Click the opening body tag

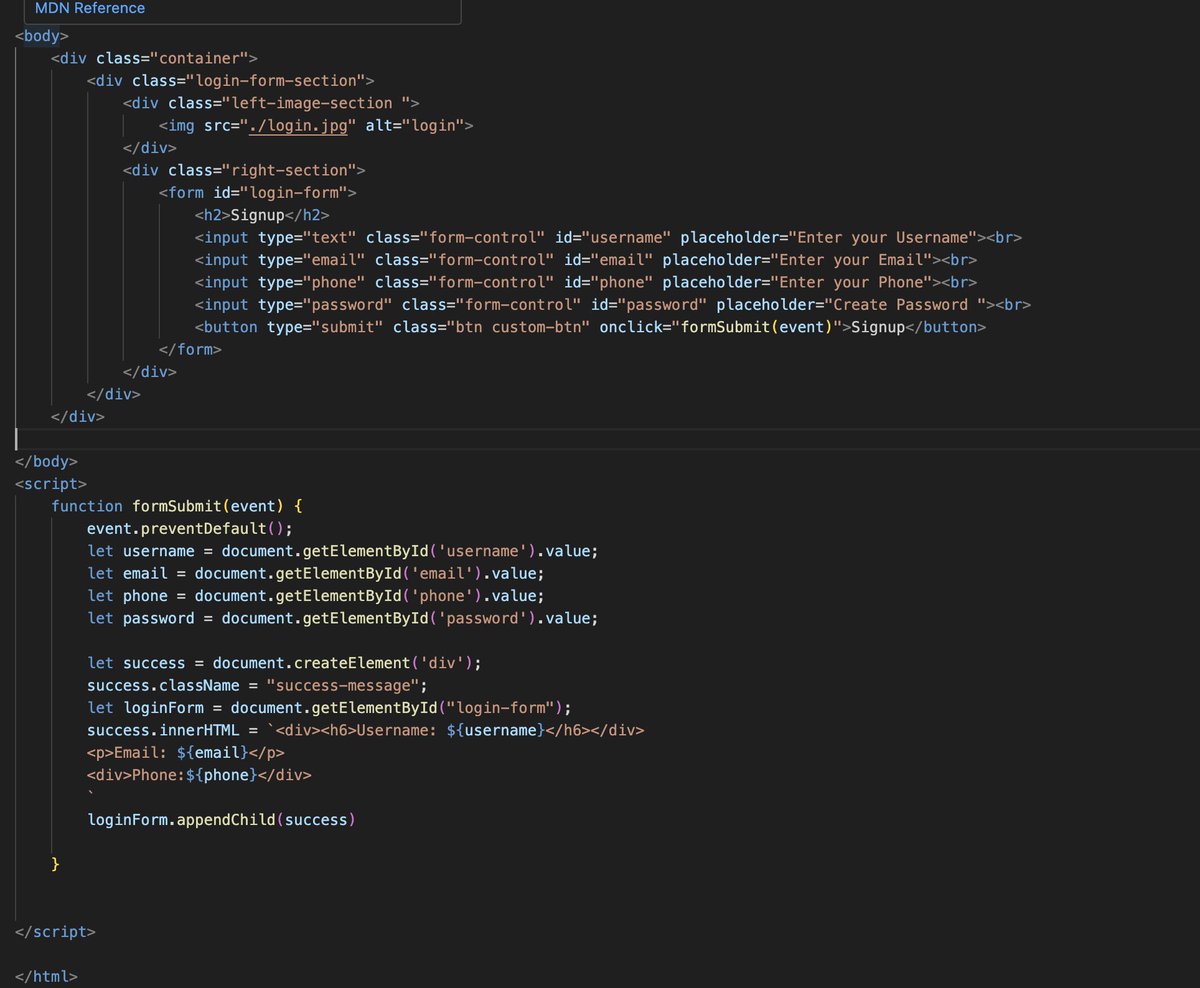click(x=42, y=36)
